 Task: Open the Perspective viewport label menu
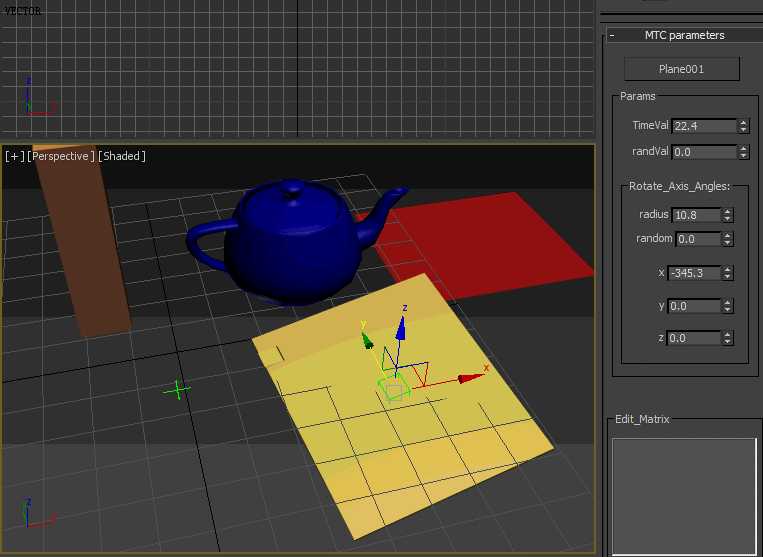pyautogui.click(x=61, y=156)
